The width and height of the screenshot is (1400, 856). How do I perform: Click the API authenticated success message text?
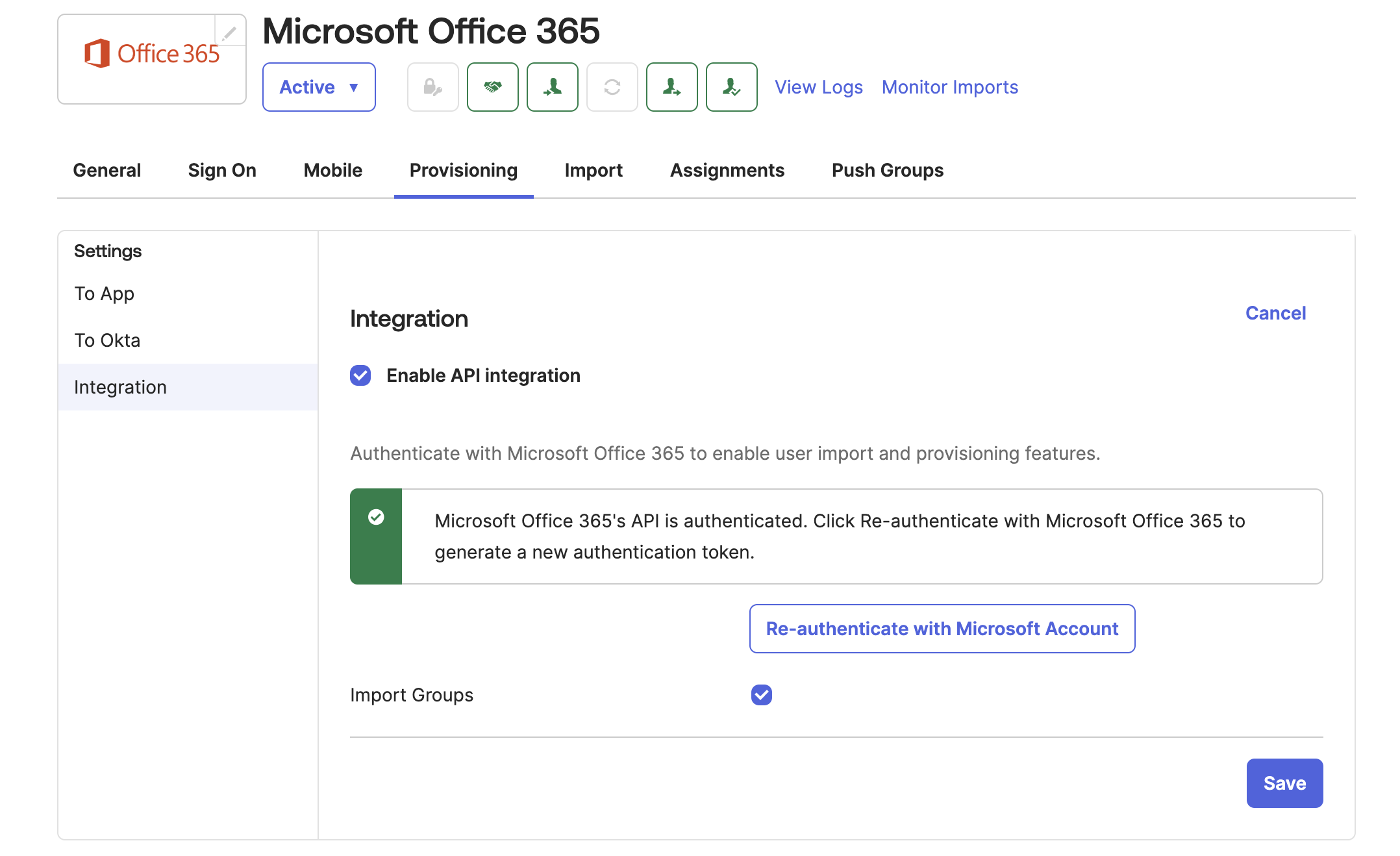coord(840,536)
